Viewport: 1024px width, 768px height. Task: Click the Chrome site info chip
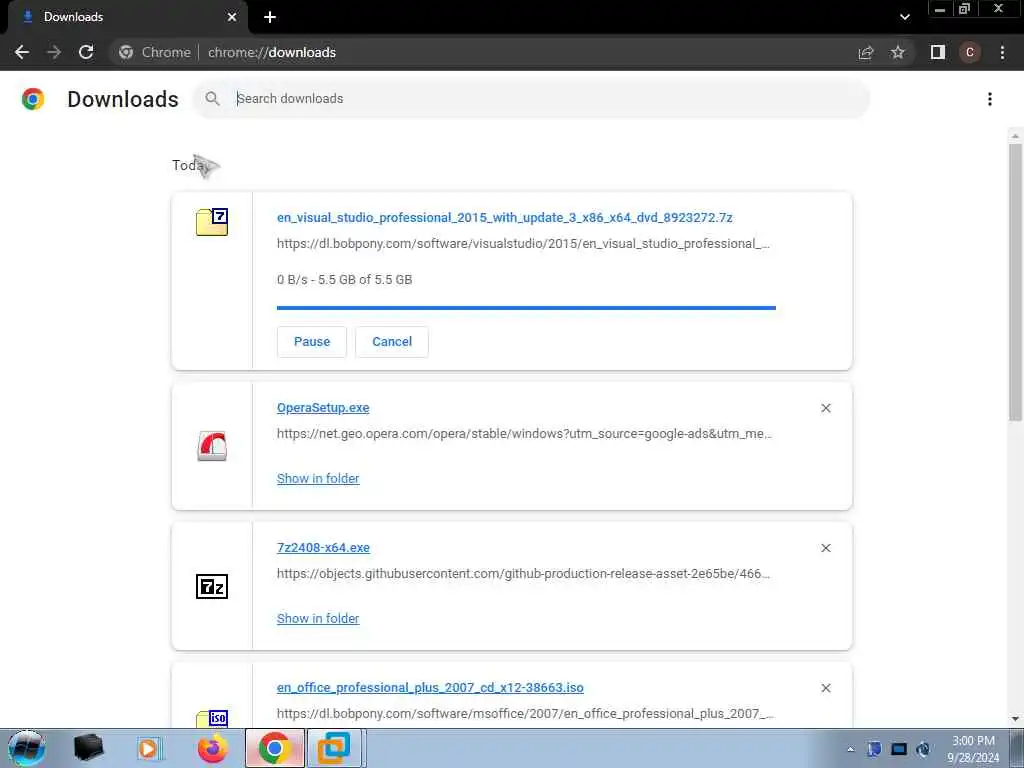156,52
